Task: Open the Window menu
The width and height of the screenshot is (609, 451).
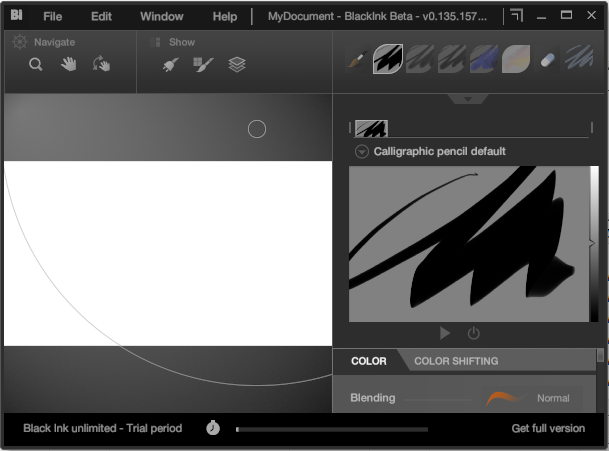Action: point(162,16)
